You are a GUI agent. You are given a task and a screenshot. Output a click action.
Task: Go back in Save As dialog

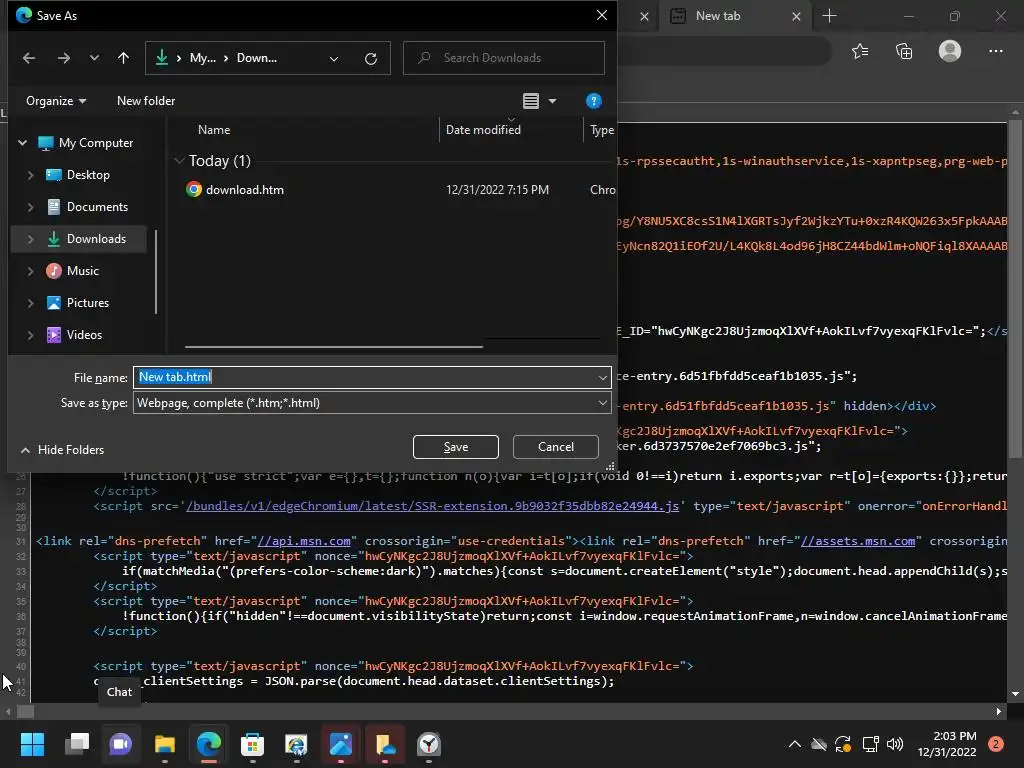point(29,58)
